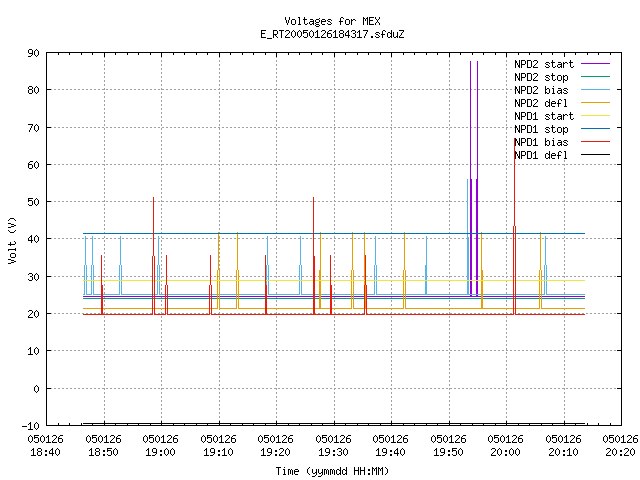Click the 'Voltages for MEX' chart title
Image resolution: width=640 pixels, height=480 pixels.
pyautogui.click(x=332, y=21)
